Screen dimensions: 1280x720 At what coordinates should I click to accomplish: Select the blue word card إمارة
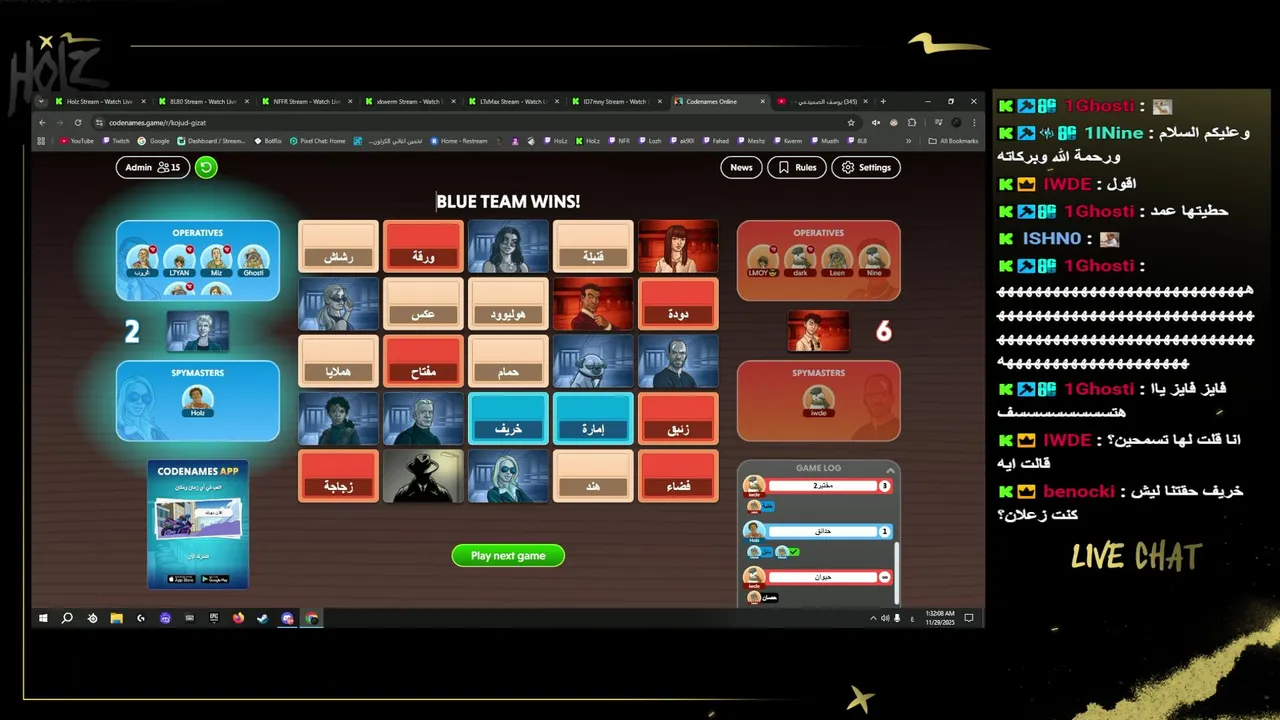[x=593, y=418]
